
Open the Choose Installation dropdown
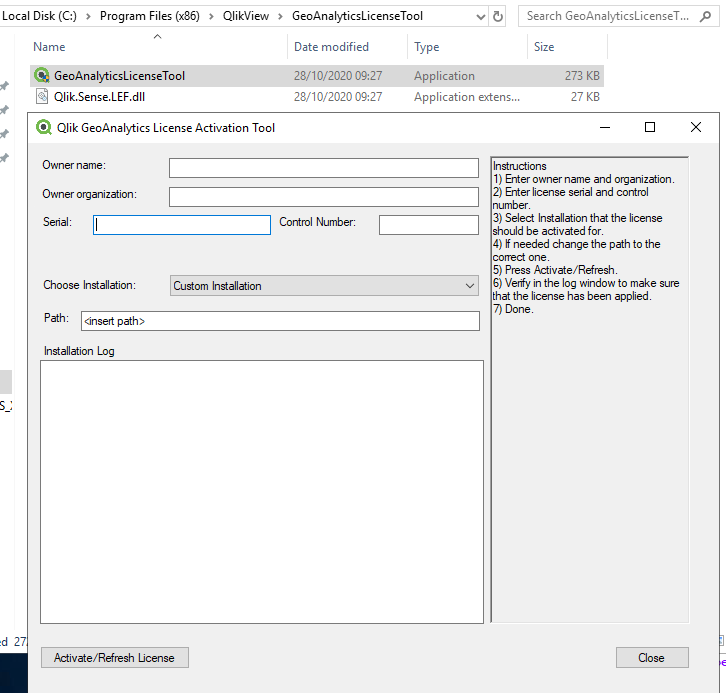[x=324, y=286]
